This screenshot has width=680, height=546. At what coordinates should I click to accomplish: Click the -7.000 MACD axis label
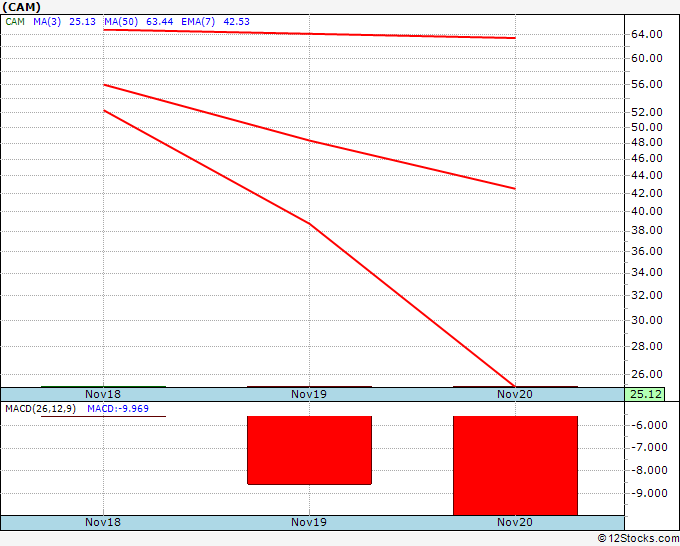coord(649,448)
